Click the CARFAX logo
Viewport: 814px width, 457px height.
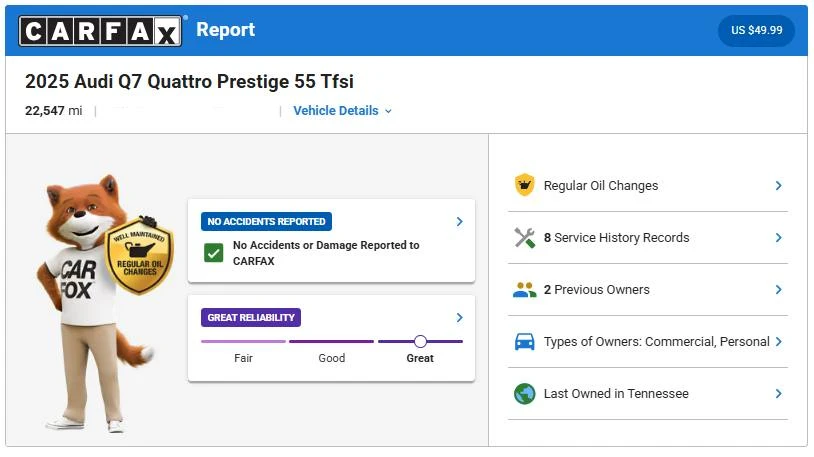100,31
